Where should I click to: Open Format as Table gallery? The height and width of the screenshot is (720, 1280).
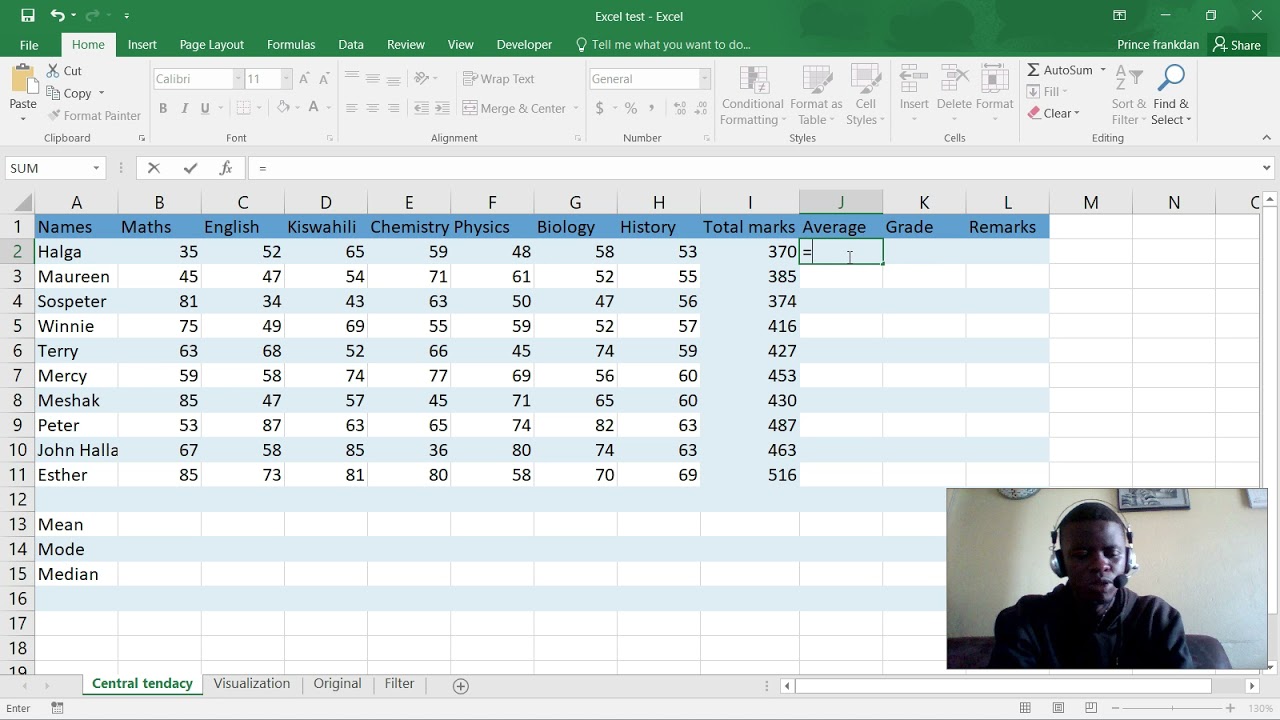coord(816,96)
